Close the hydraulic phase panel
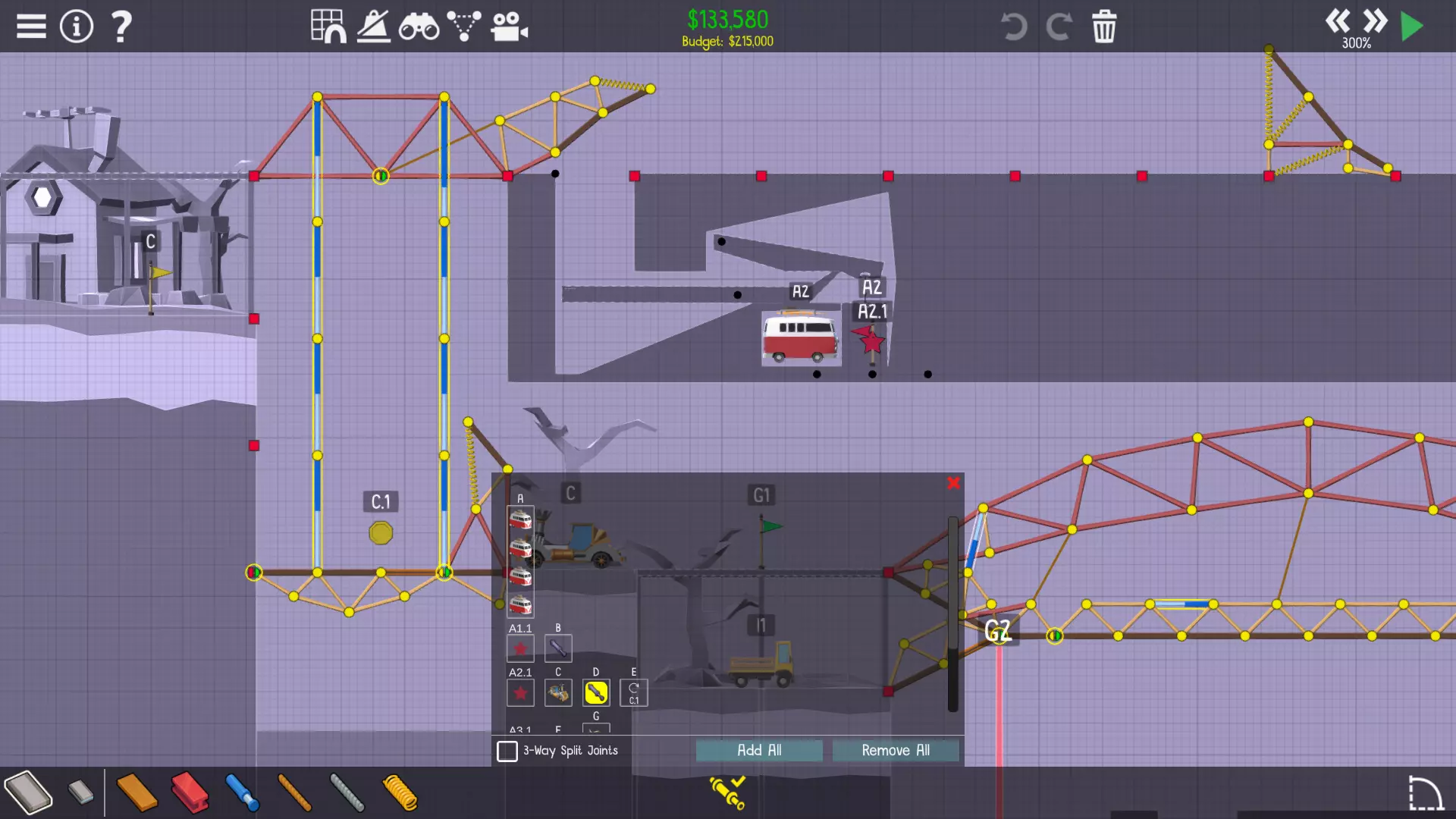 pos(954,483)
